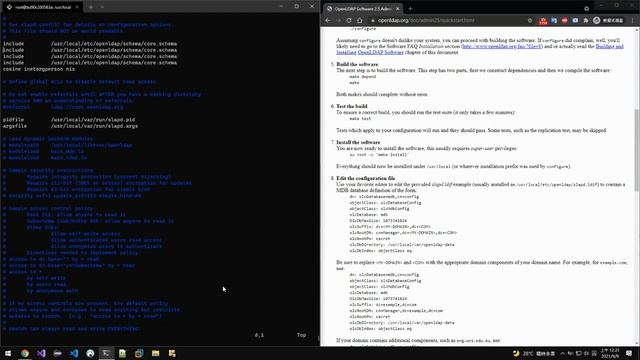Select the terminal session tab
640x360 pixels.
click(x=42, y=7)
